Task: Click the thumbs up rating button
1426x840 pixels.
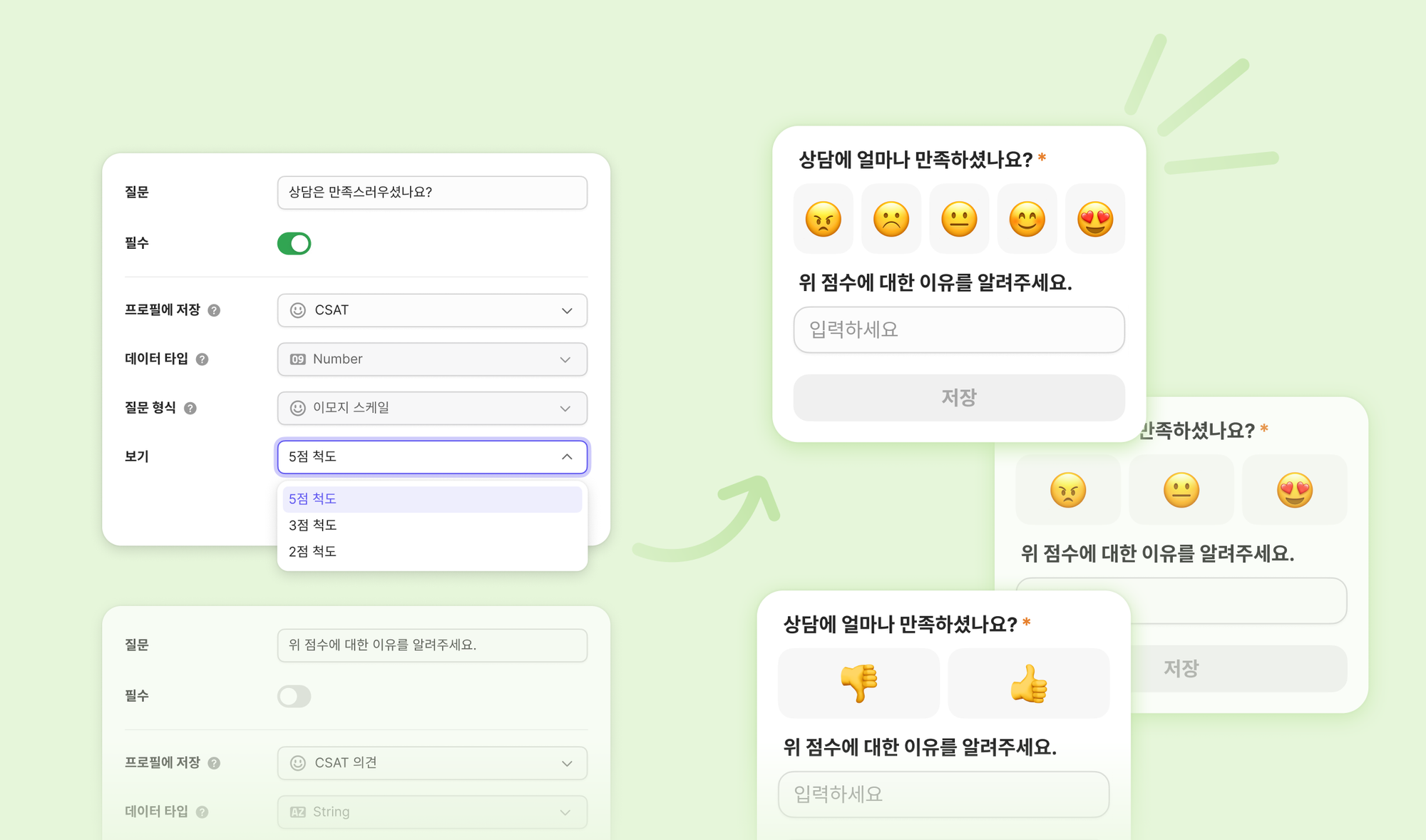Action: click(x=1028, y=683)
